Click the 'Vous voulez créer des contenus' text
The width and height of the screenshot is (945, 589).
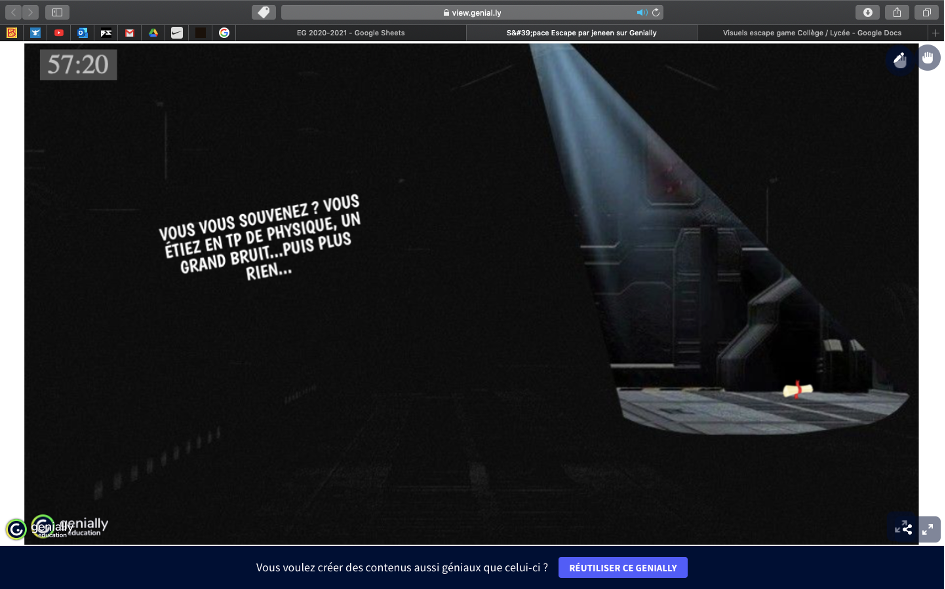402,568
